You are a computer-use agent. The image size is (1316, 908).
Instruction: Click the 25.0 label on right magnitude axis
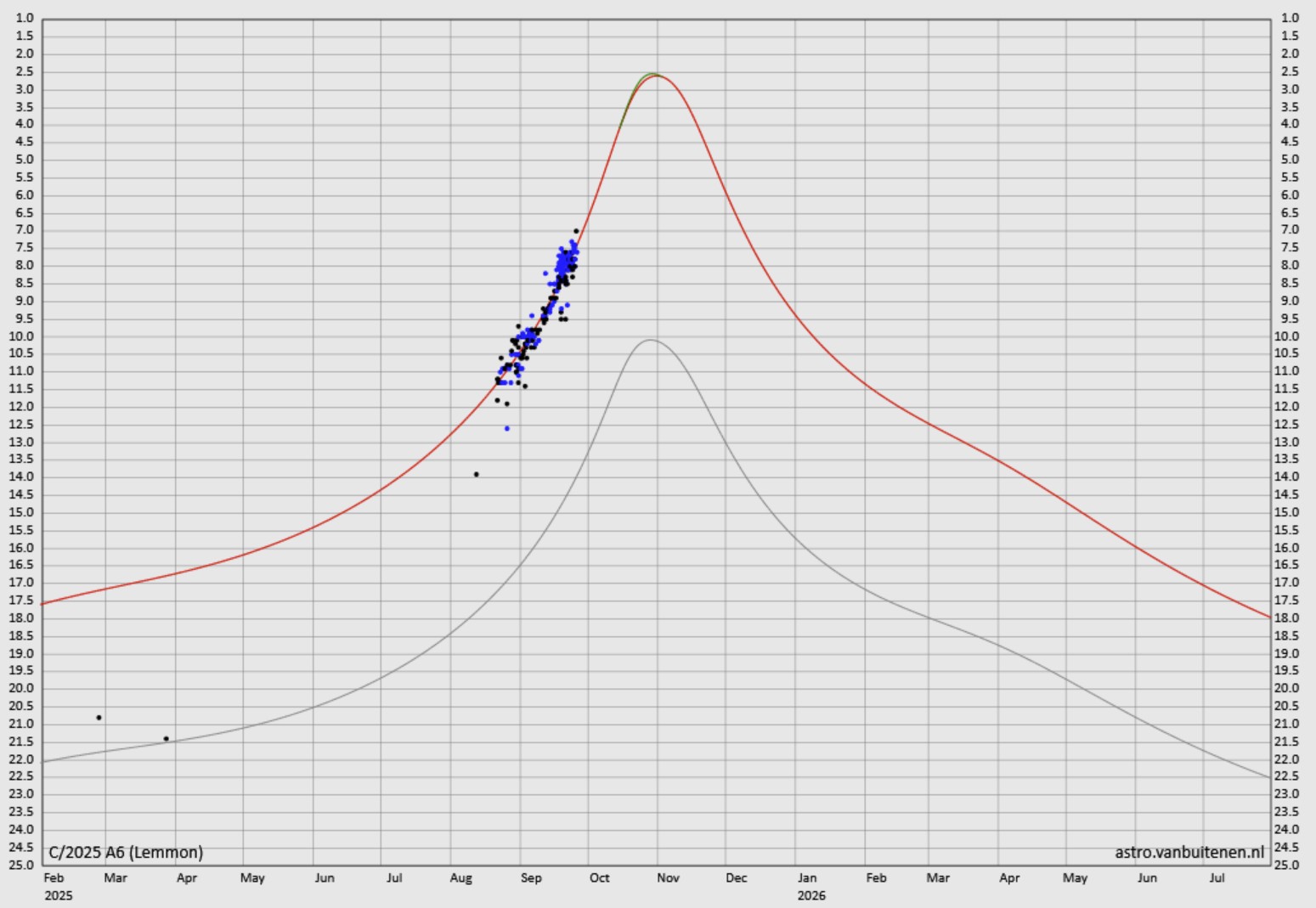1290,865
